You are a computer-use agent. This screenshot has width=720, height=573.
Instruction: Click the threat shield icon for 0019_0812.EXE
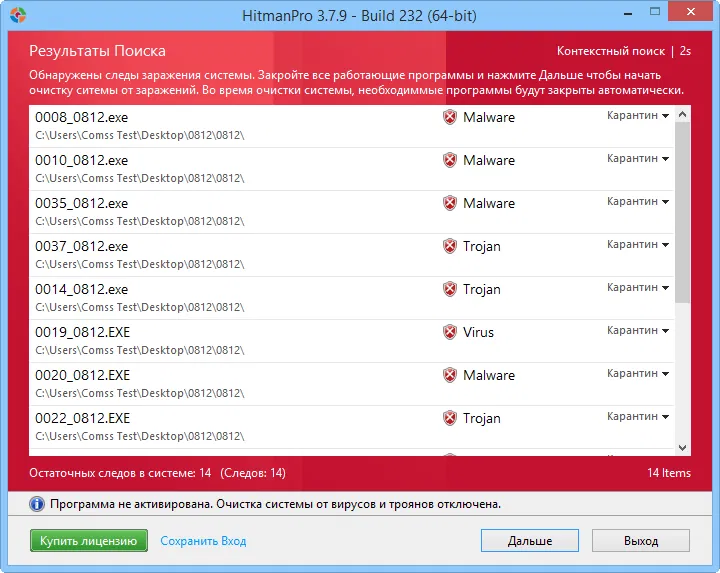coord(450,332)
